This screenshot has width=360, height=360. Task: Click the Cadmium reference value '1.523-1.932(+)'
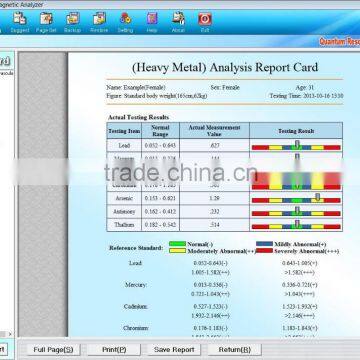click(299, 306)
